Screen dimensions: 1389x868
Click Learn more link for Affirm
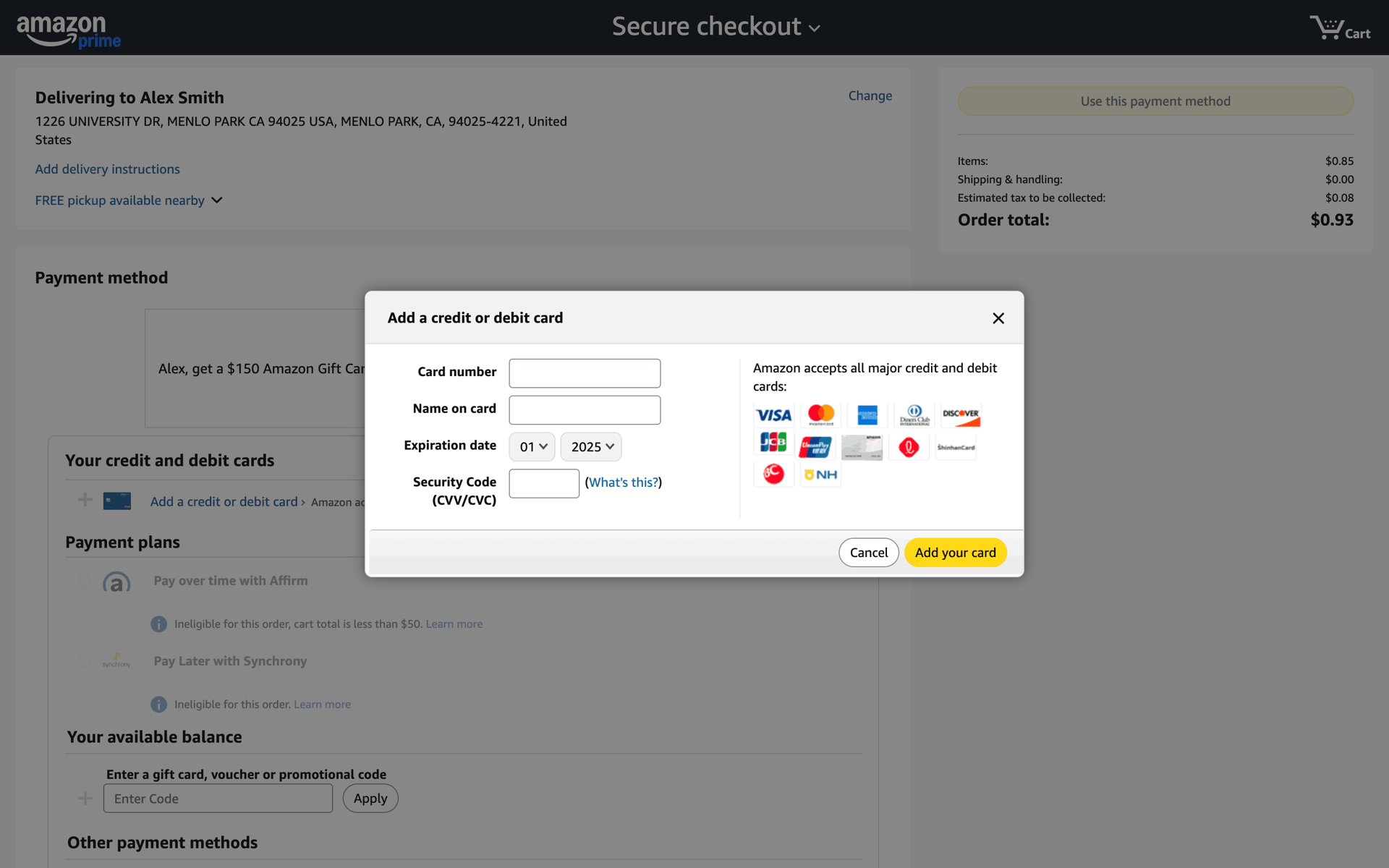coord(454,624)
